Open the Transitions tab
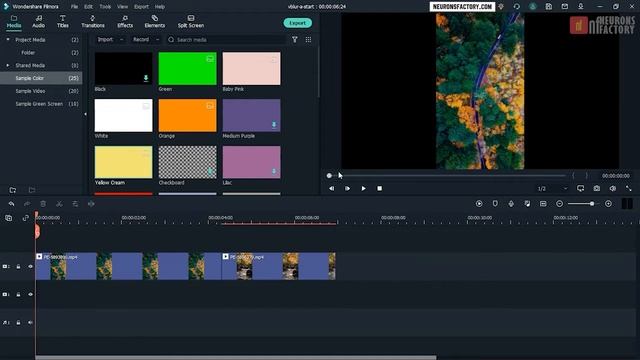The height and width of the screenshot is (360, 640). tap(93, 22)
